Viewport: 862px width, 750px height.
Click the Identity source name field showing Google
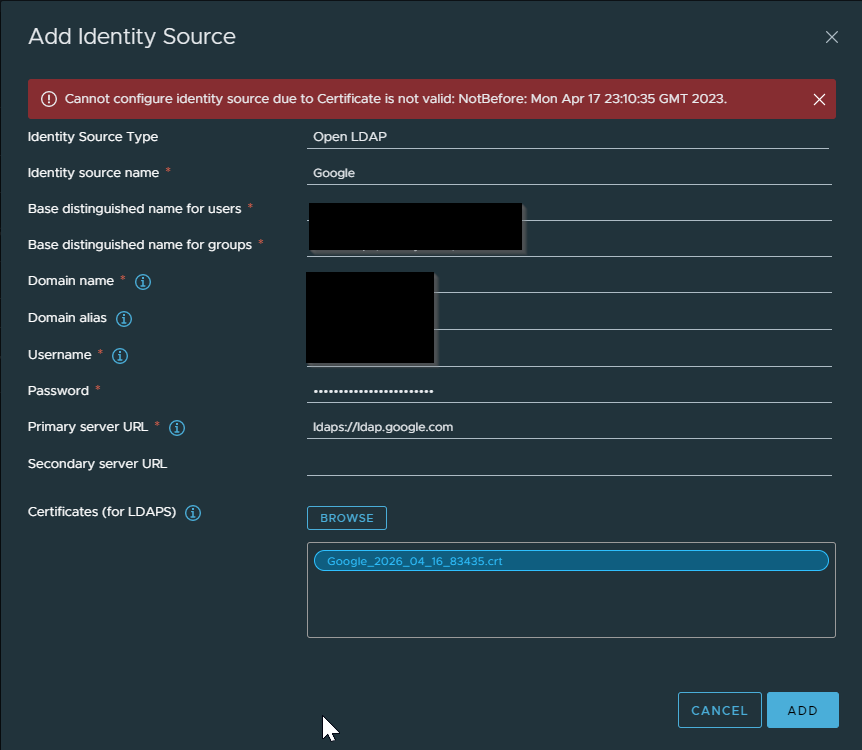coord(568,172)
